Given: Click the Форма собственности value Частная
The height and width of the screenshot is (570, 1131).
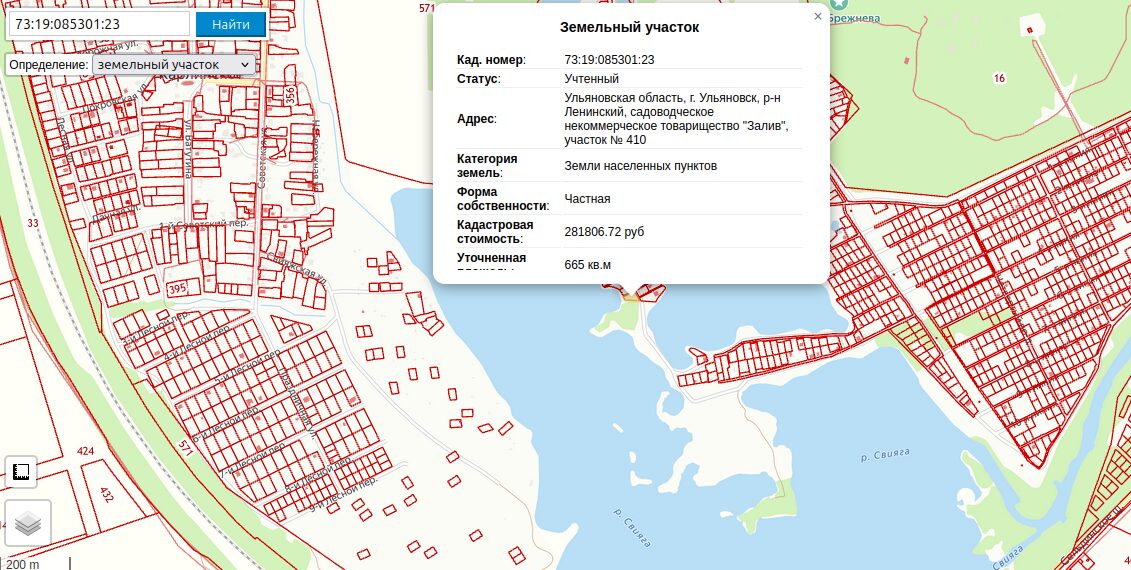Looking at the screenshot, I should click(587, 198).
